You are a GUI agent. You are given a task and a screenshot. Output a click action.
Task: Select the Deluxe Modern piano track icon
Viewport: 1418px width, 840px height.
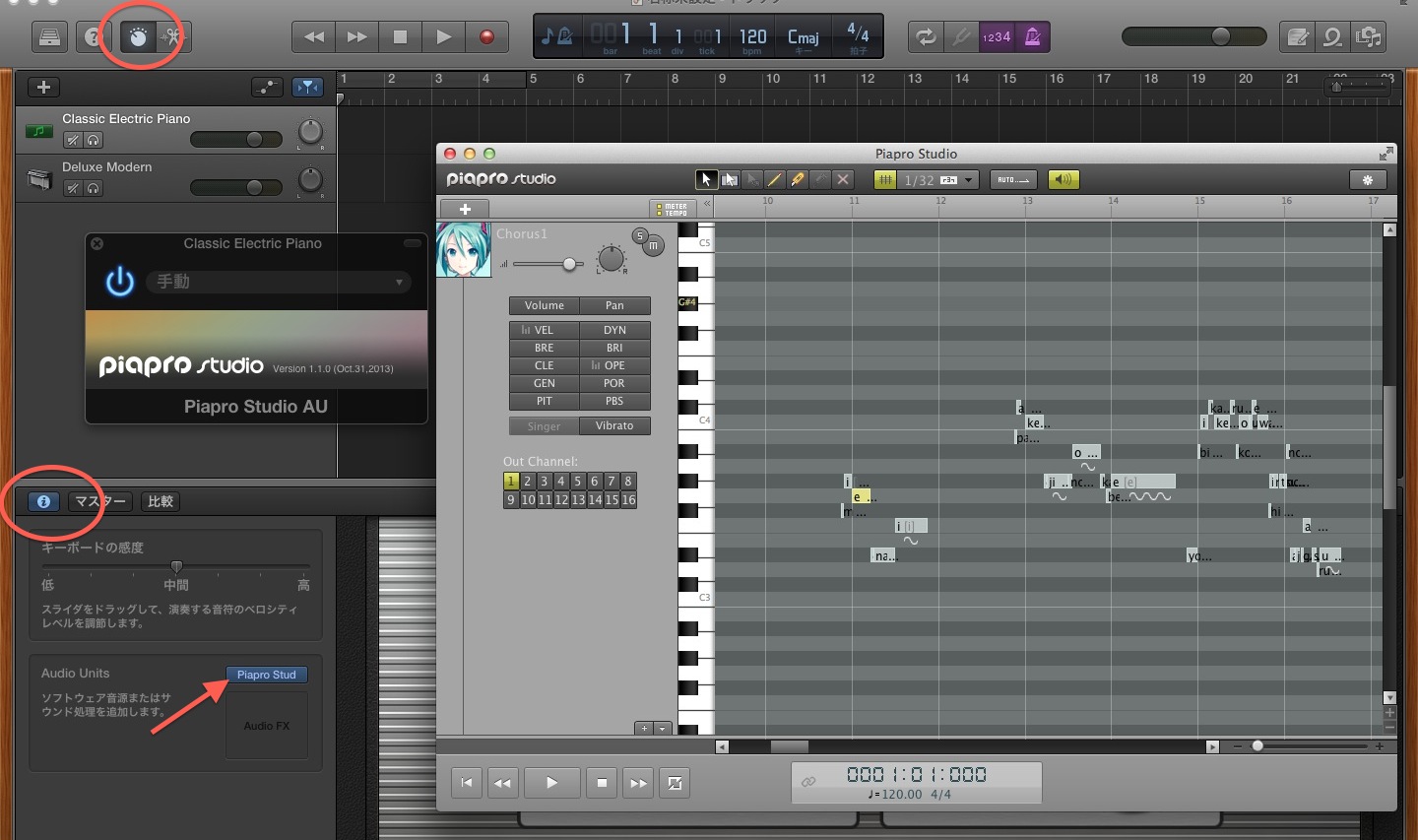click(x=39, y=180)
